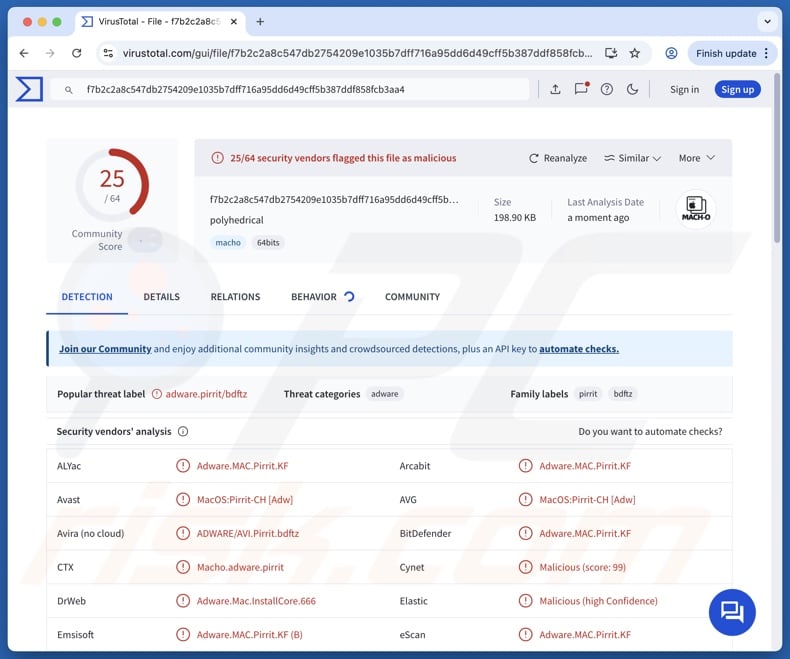Click Elastic result Malicious (high Confidence)
This screenshot has width=790, height=659.
(x=599, y=601)
